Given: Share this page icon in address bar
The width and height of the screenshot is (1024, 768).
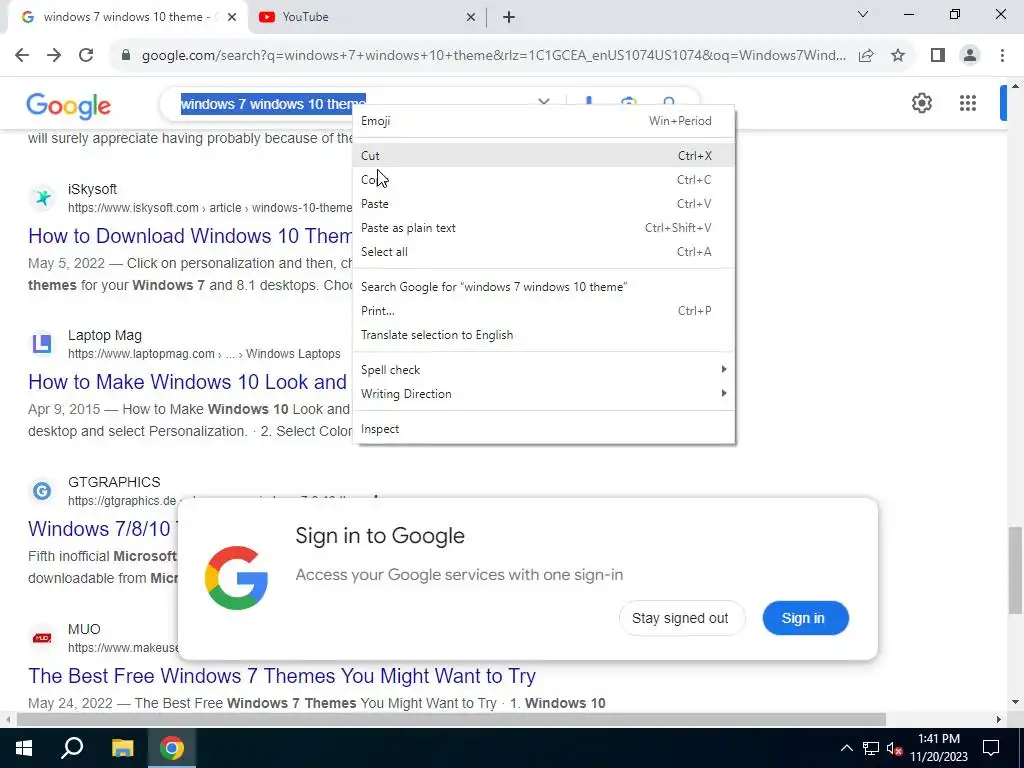Looking at the screenshot, I should tap(867, 56).
